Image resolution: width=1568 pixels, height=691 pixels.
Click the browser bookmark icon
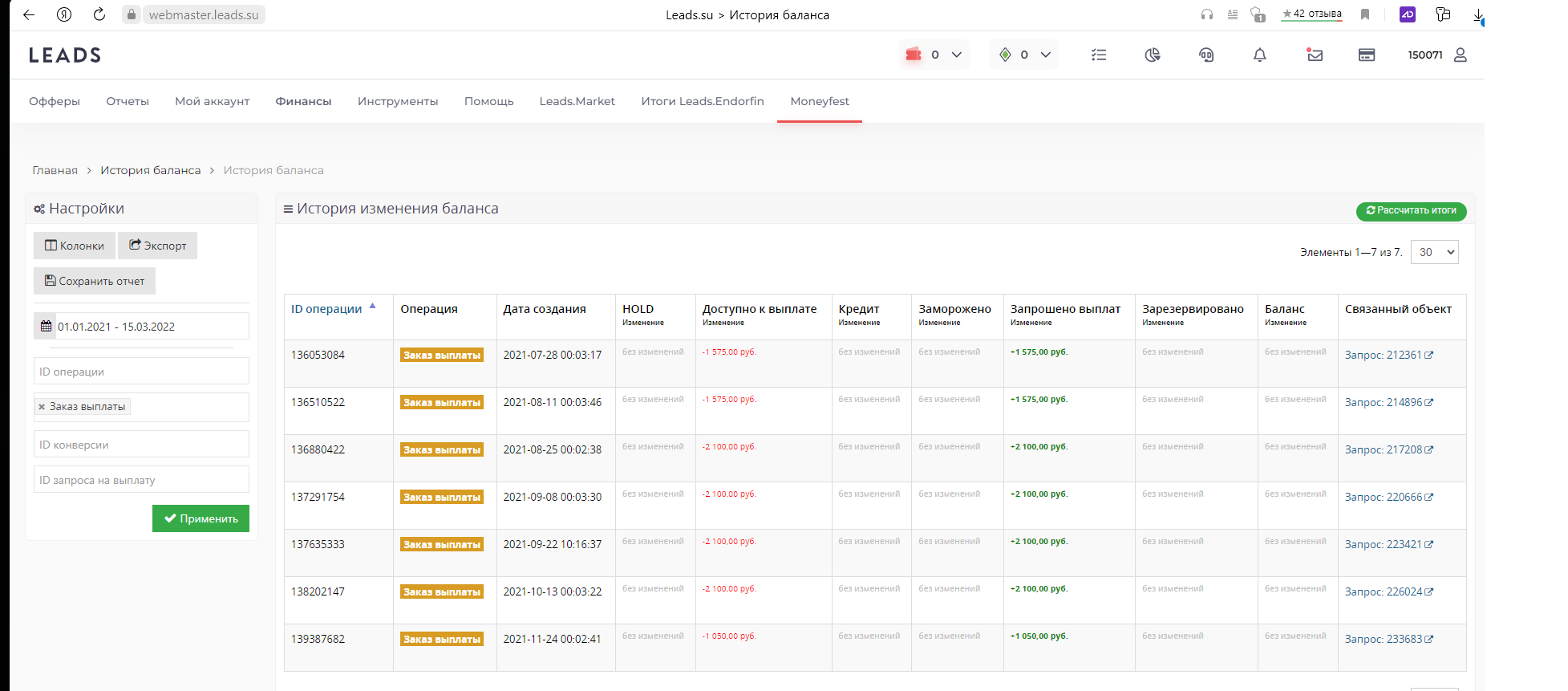(x=1365, y=14)
